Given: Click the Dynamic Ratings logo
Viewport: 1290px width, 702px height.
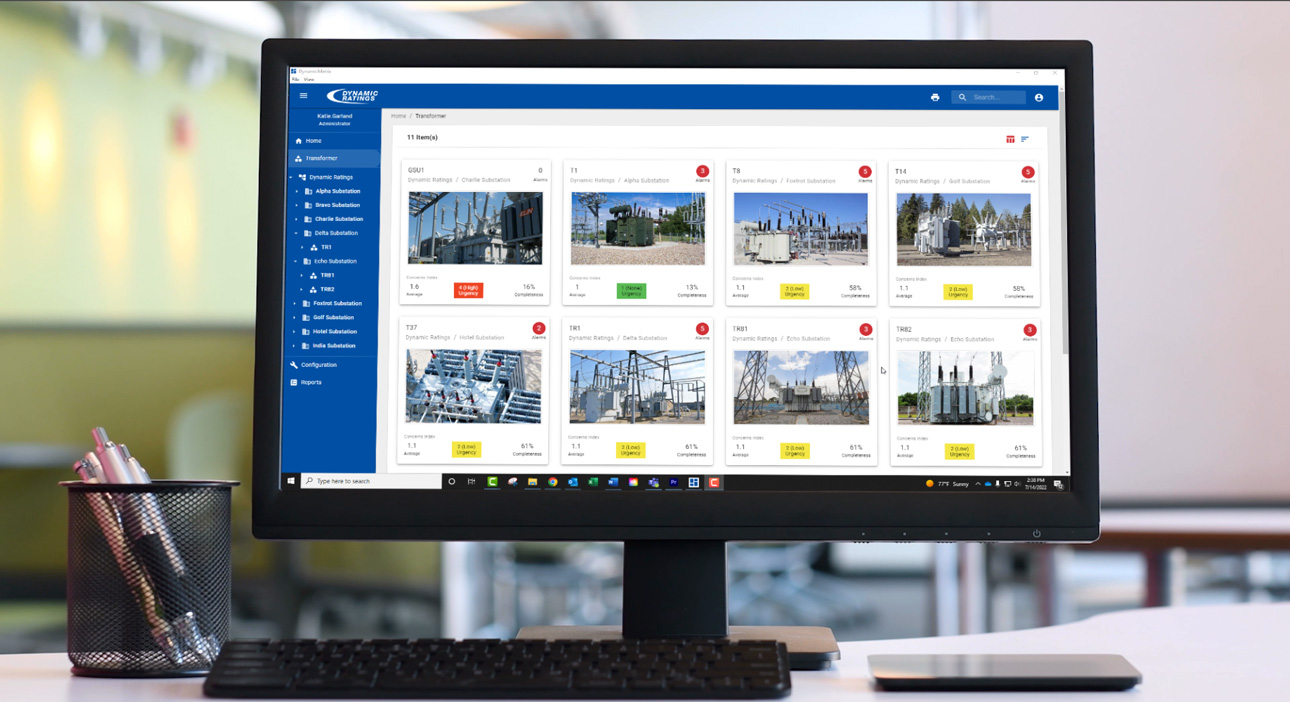Looking at the screenshot, I should coord(352,96).
